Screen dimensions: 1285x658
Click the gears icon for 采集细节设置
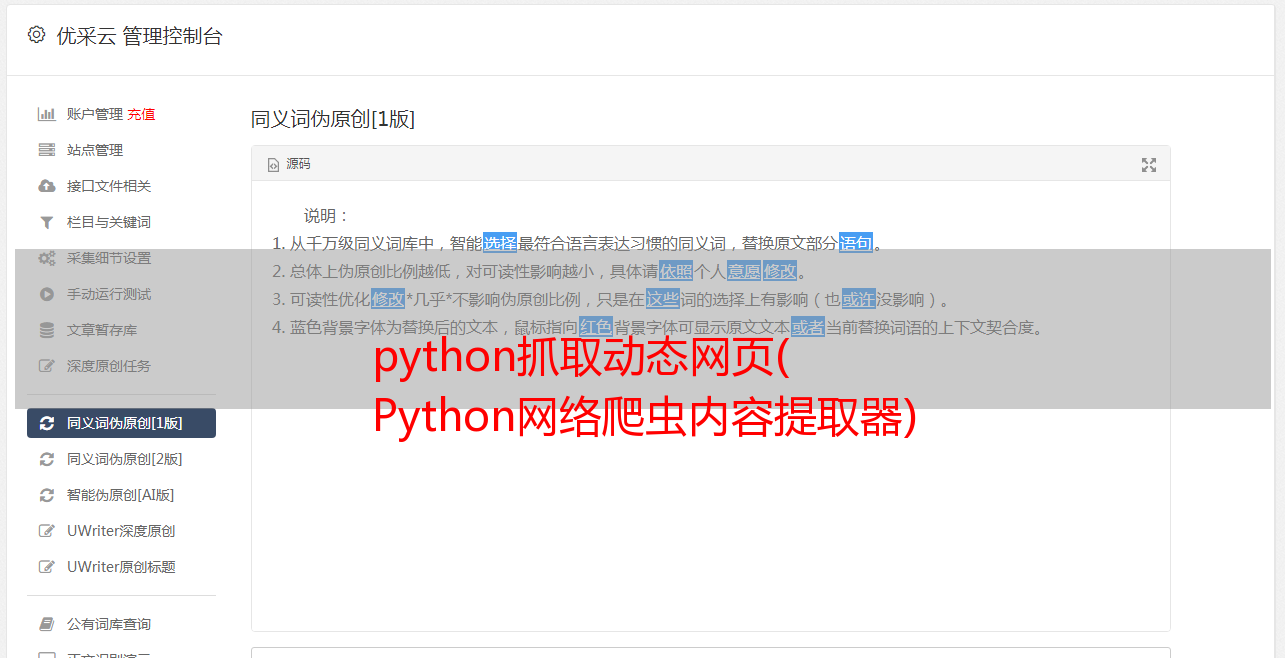(46, 258)
